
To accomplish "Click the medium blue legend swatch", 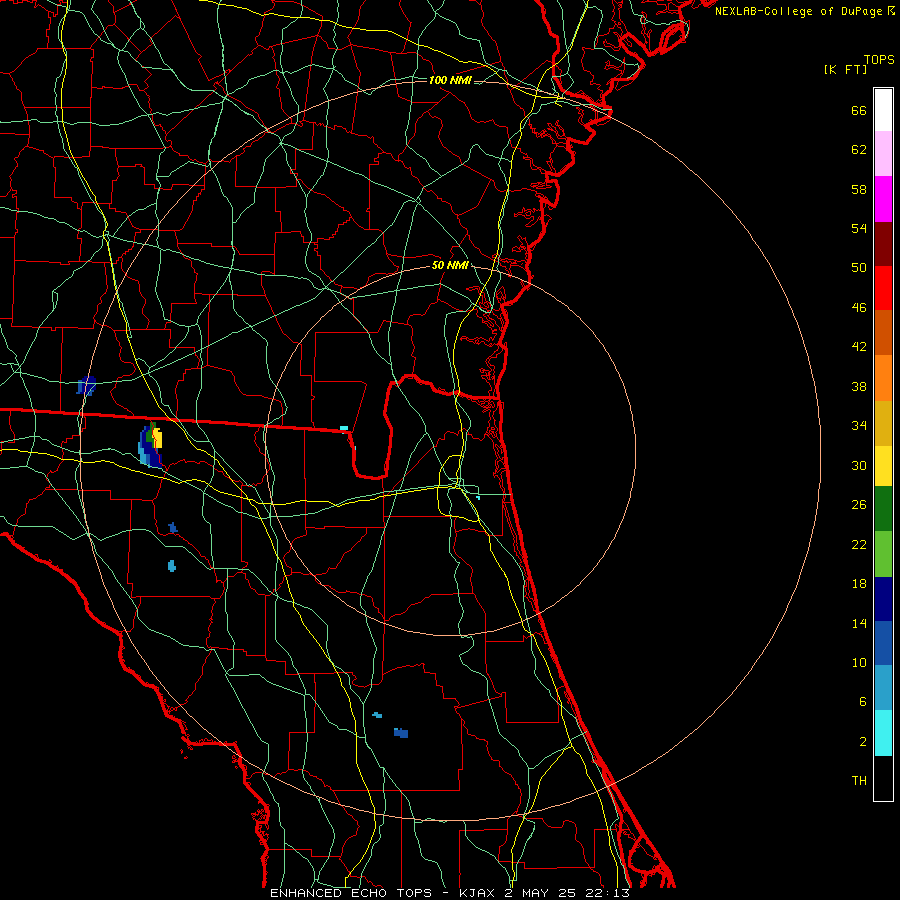I will [x=883, y=643].
